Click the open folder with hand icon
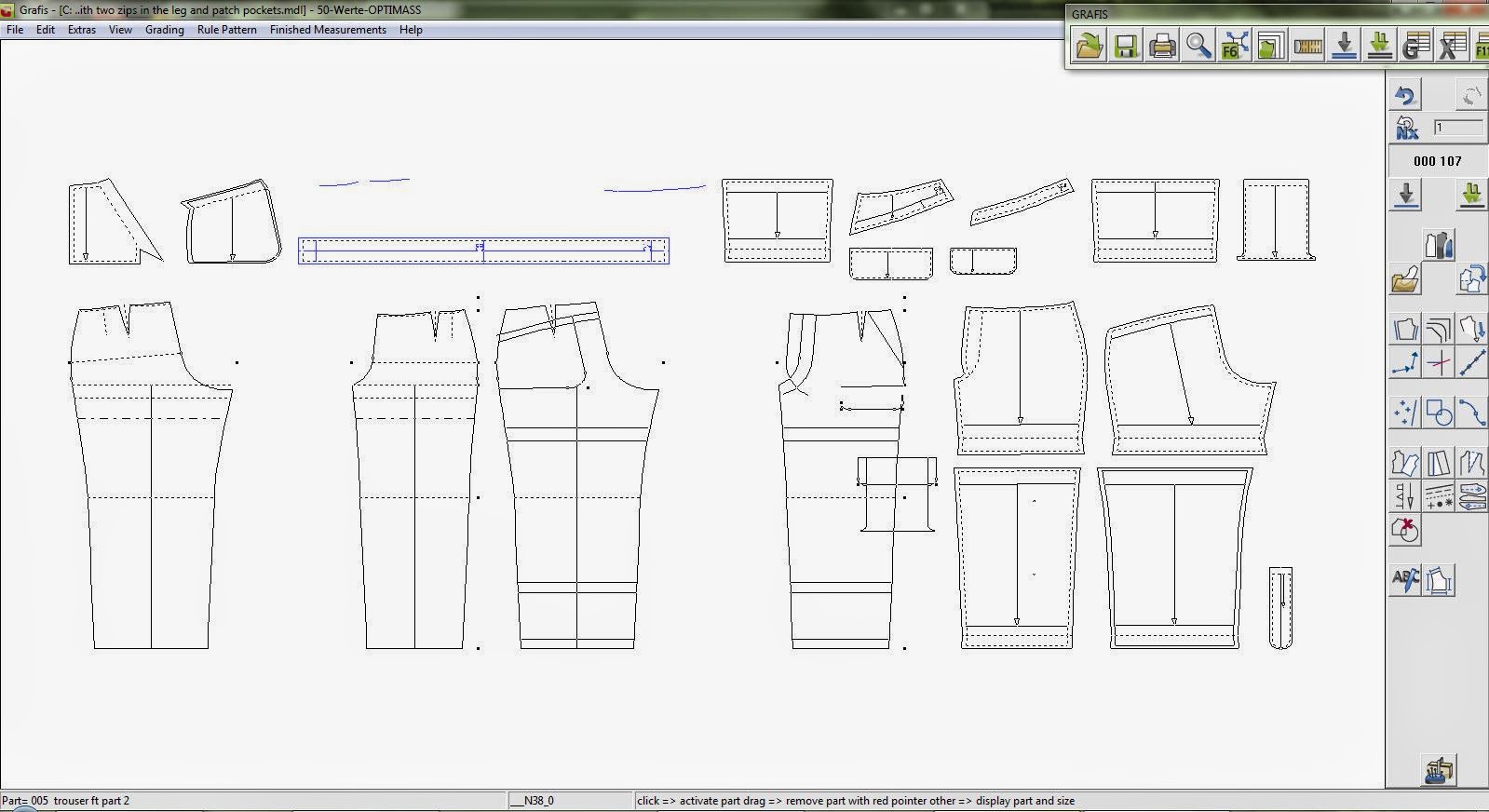 point(1405,278)
